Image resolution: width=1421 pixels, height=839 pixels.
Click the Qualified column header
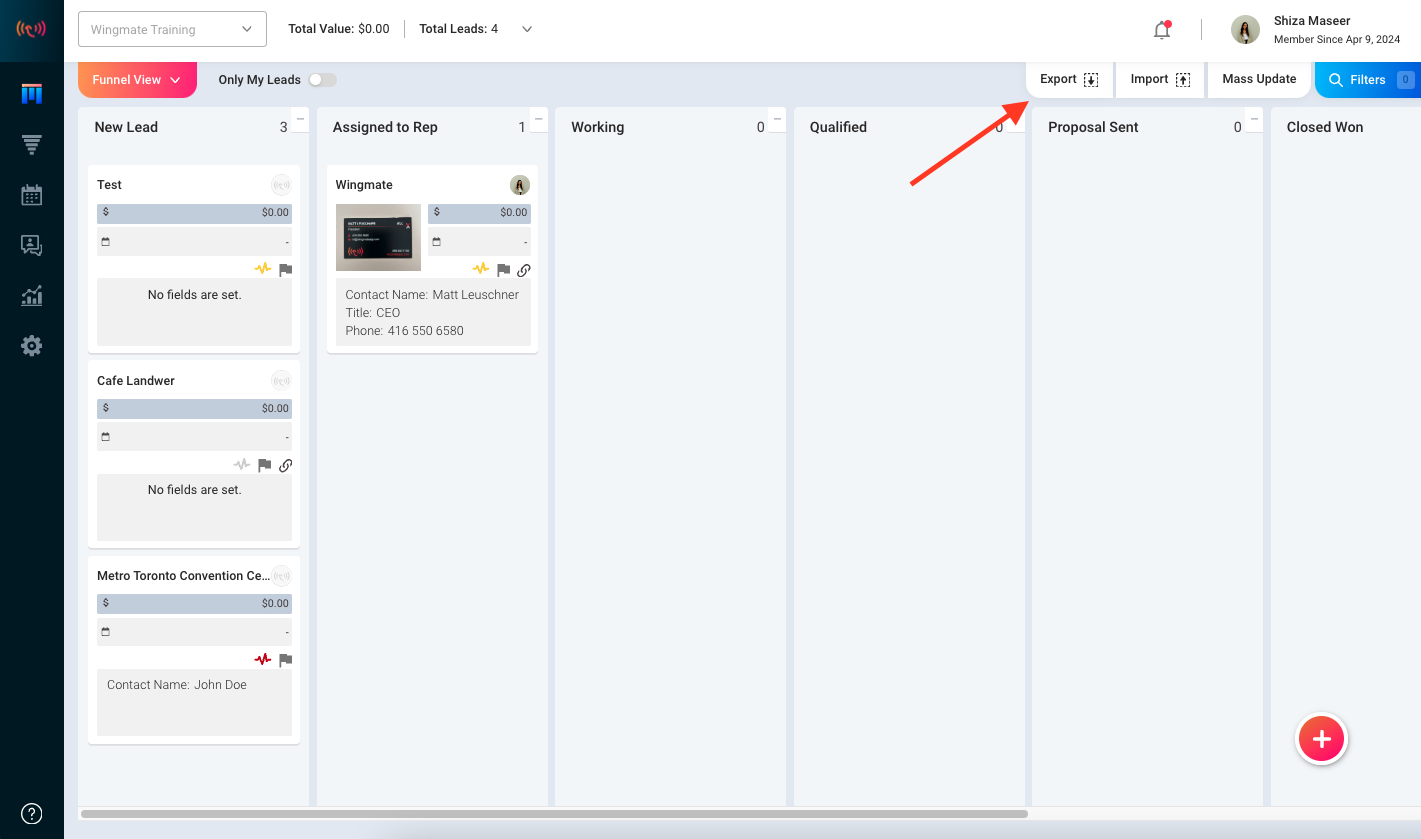pyautogui.click(x=838, y=127)
